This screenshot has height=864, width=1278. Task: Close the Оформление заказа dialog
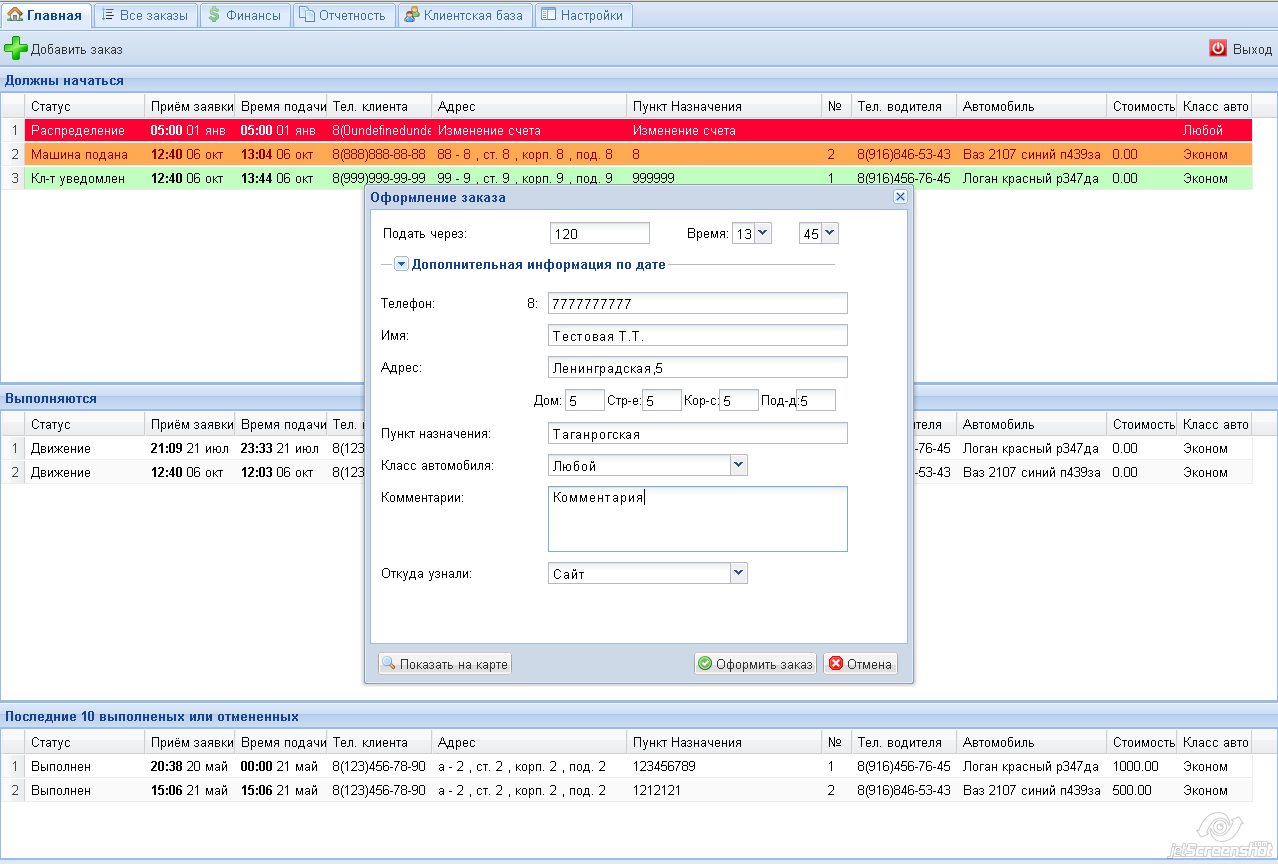[x=900, y=197]
